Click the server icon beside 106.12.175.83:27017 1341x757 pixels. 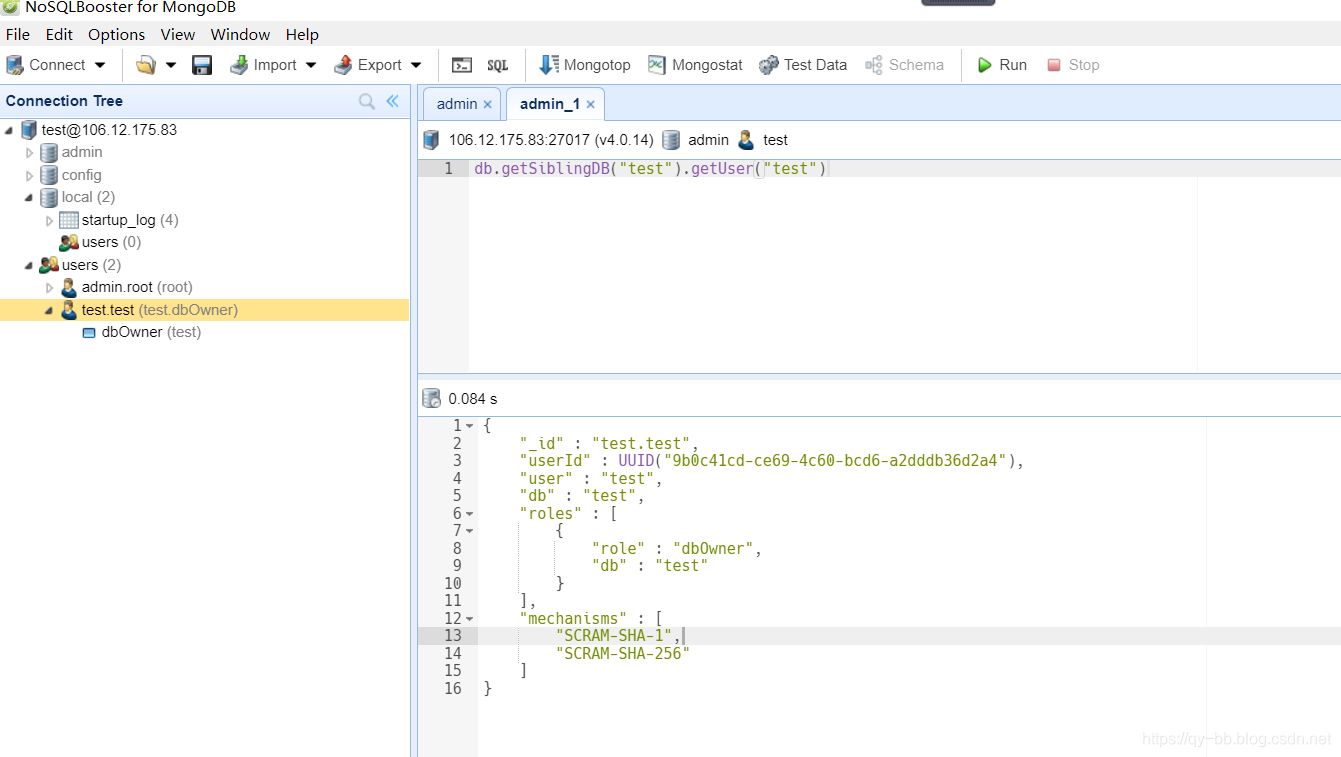click(431, 140)
